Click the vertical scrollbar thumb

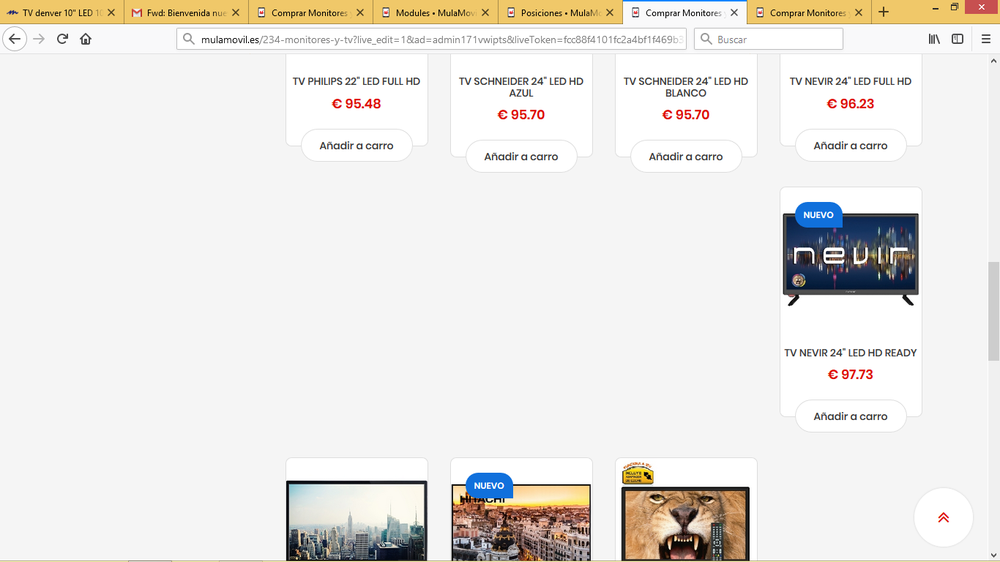993,311
